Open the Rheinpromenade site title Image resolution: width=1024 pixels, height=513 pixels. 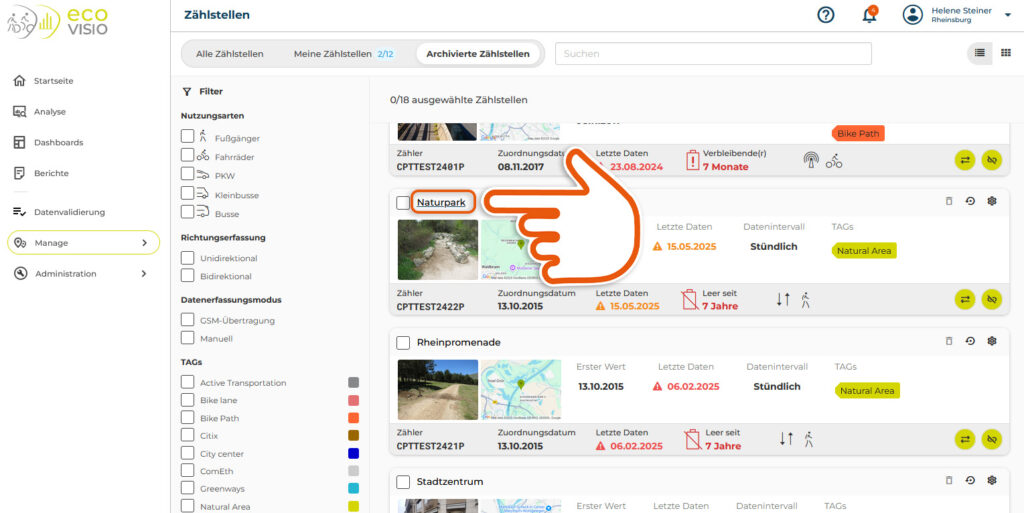click(x=458, y=342)
